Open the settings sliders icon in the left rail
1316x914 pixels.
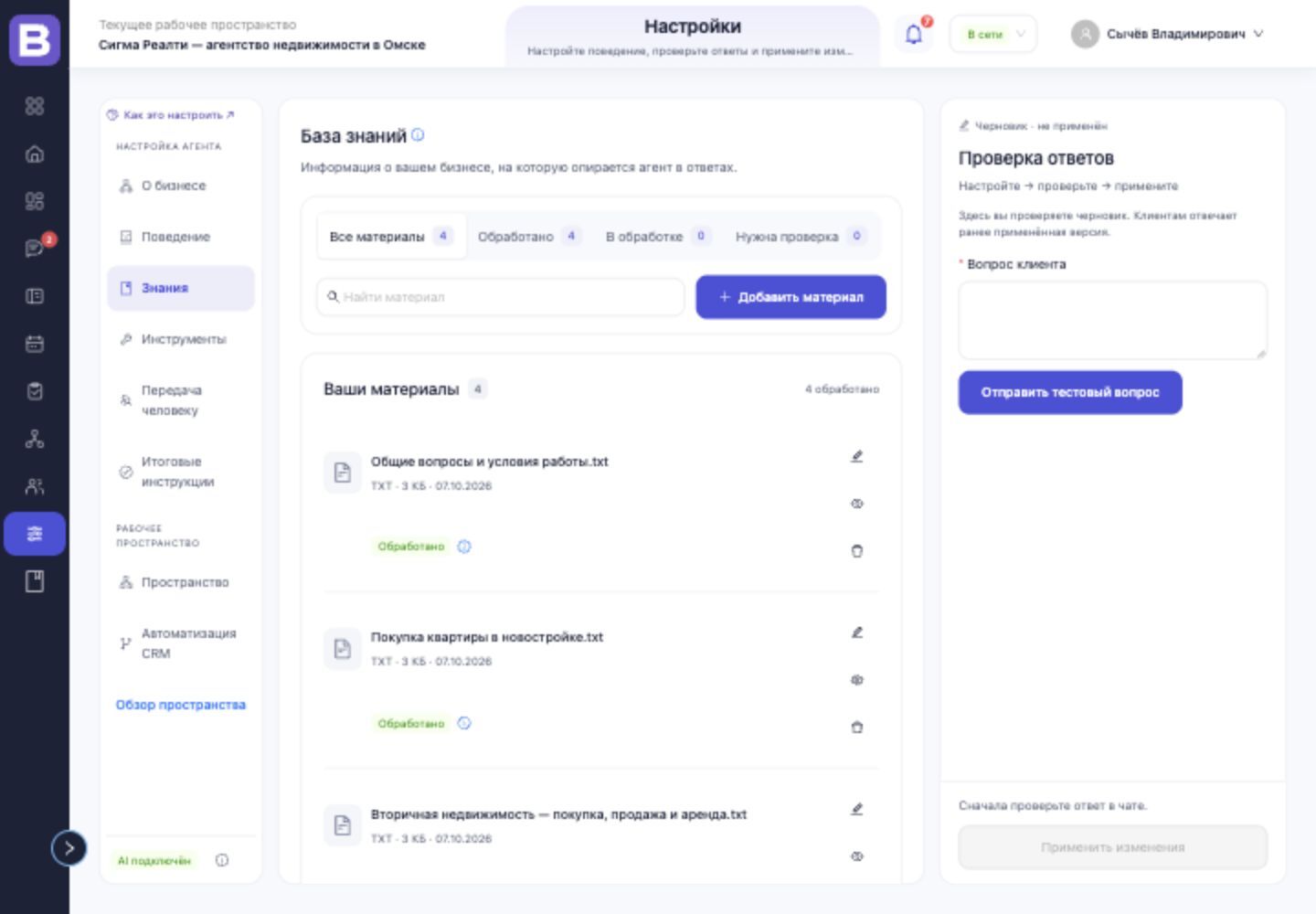click(x=35, y=534)
